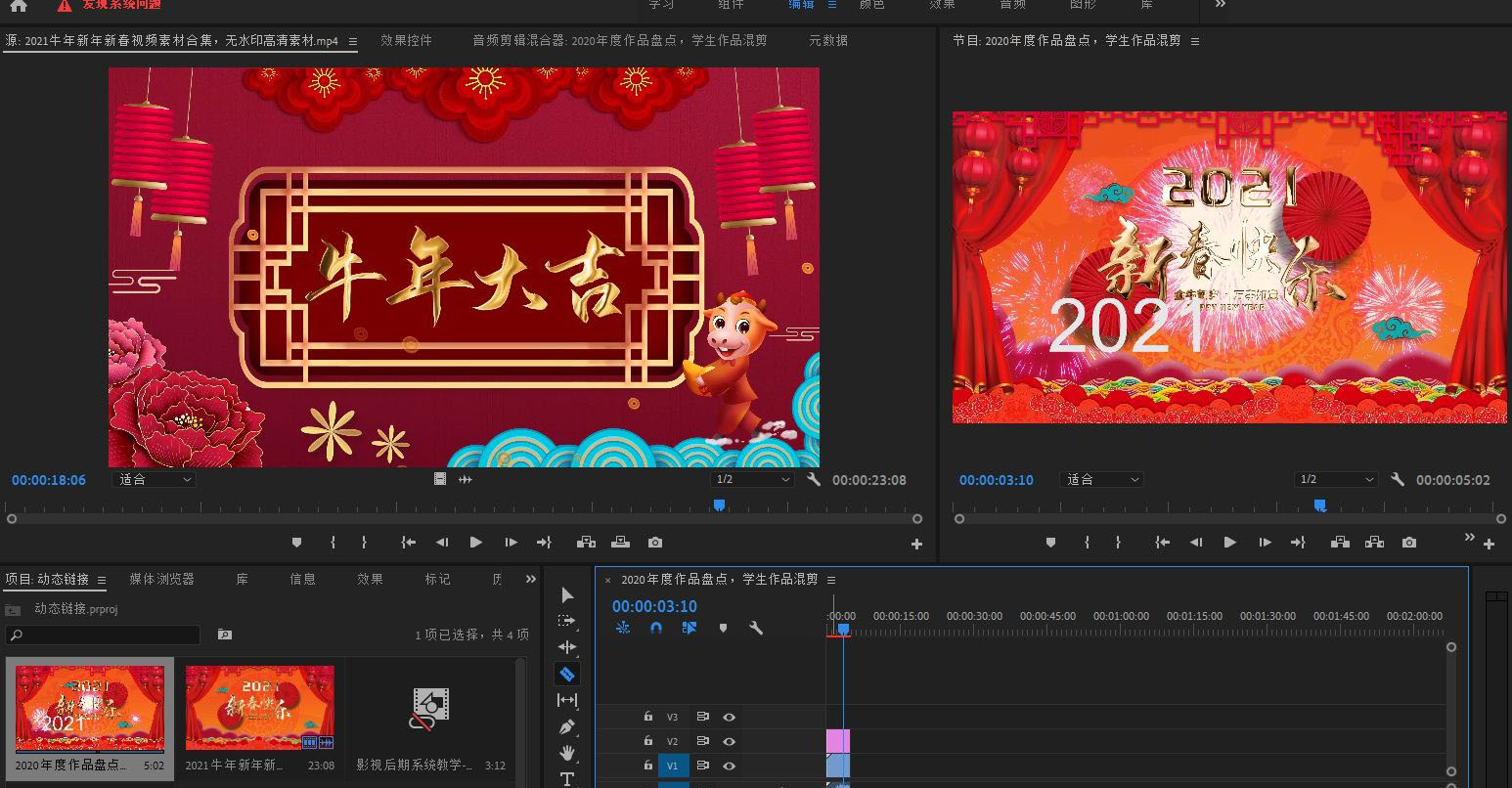Select the Razor tool
This screenshot has width=1512, height=788.
[567, 674]
